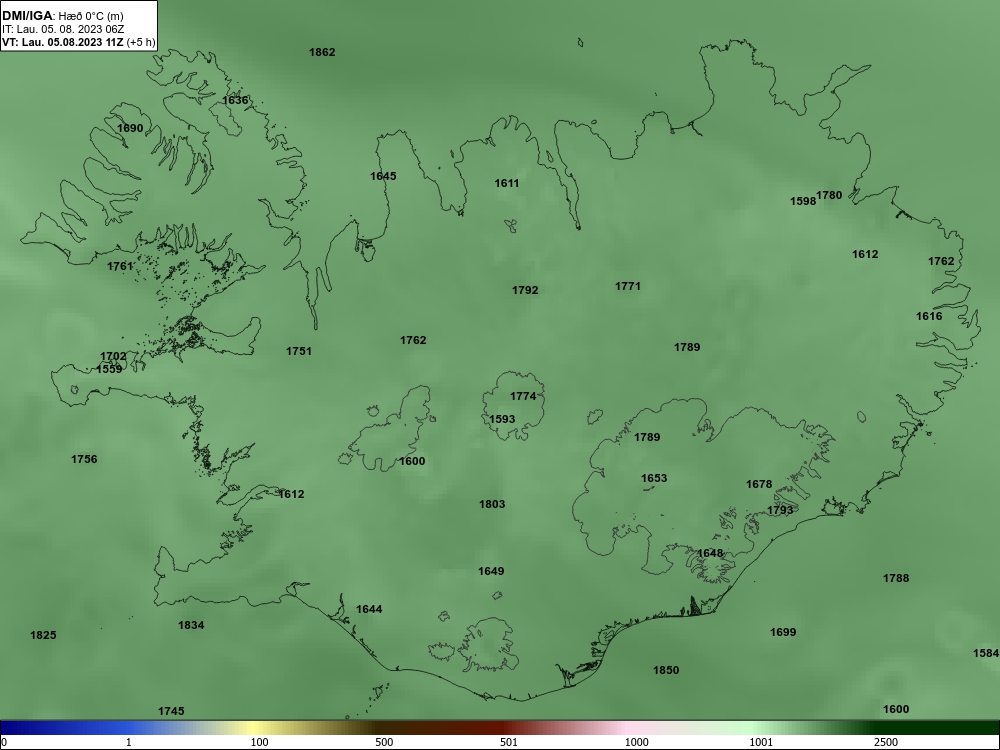
Task: Click the 500 label on the color scale
Action: coord(384,742)
